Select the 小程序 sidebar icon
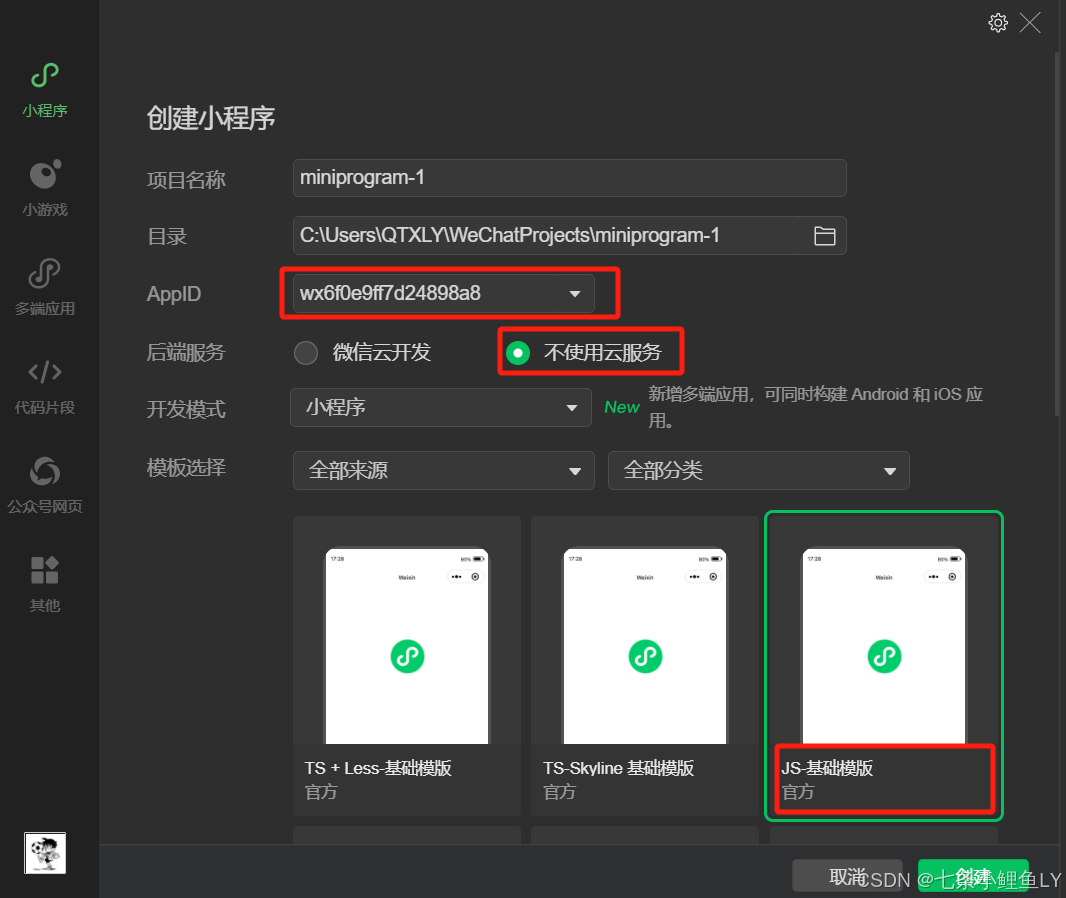 click(x=45, y=90)
